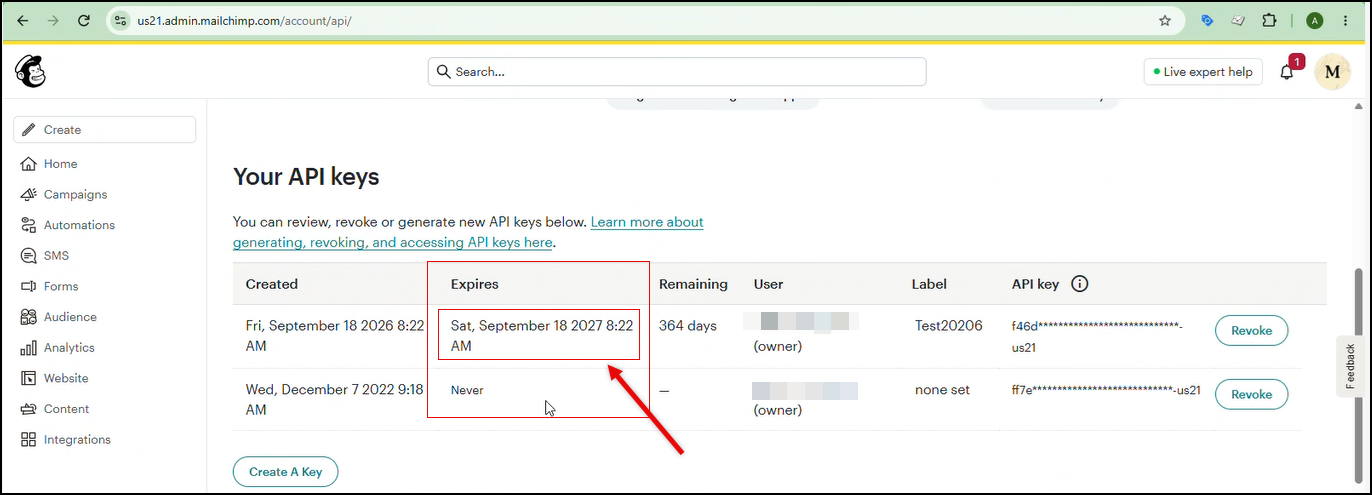This screenshot has width=1372, height=495.
Task: Open the notifications bell
Action: point(1287,72)
